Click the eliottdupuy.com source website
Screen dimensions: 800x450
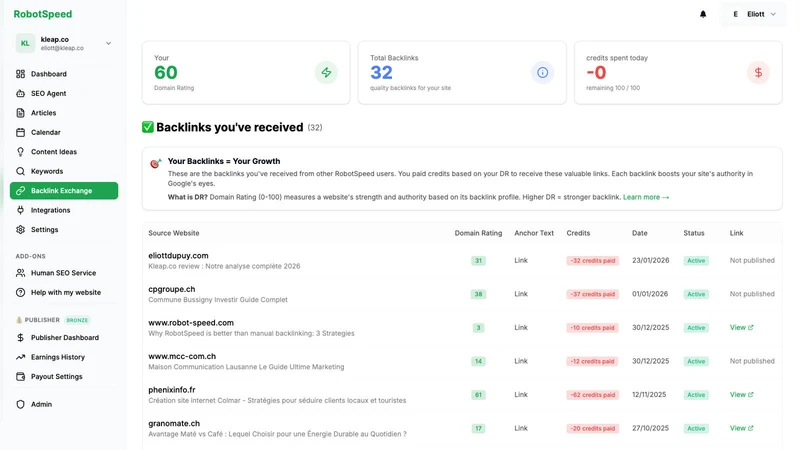[x=178, y=256]
